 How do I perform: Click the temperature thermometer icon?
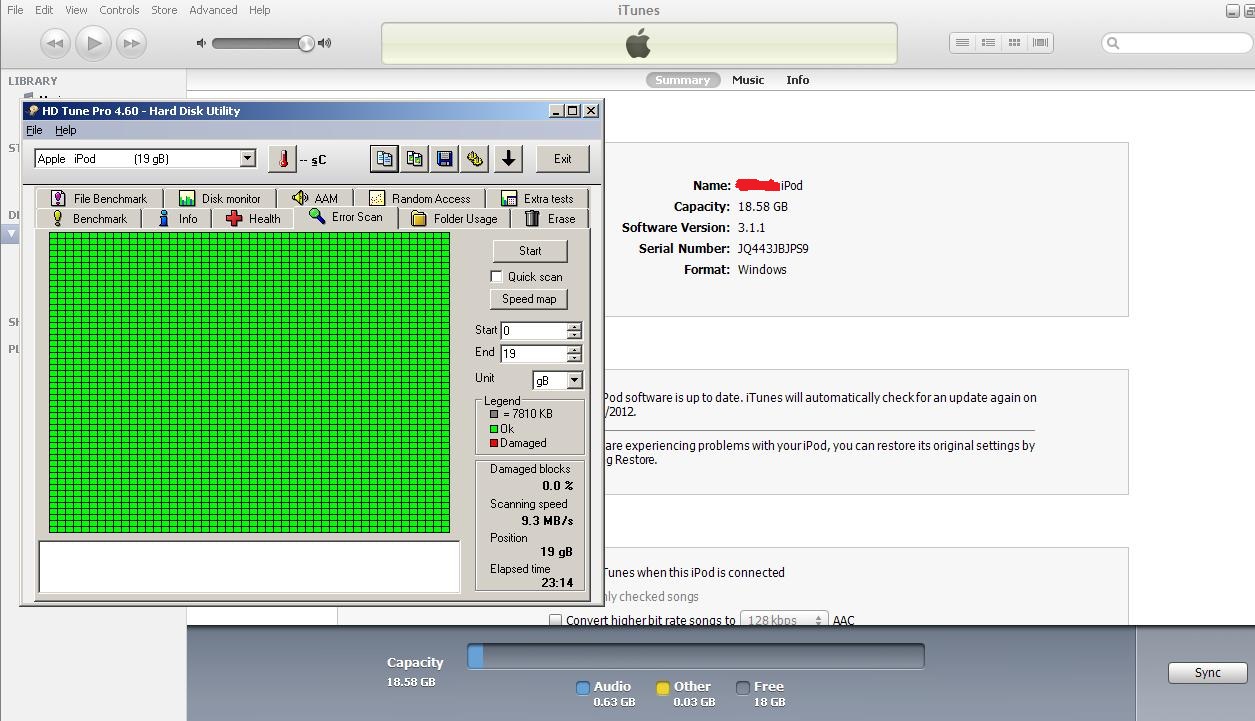[x=283, y=159]
